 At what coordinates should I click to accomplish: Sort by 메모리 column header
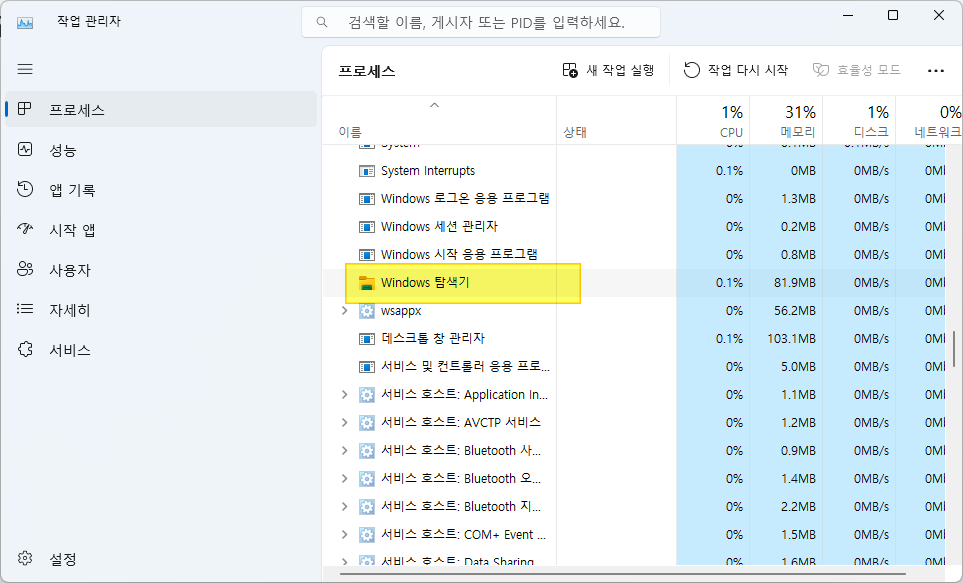(x=786, y=120)
